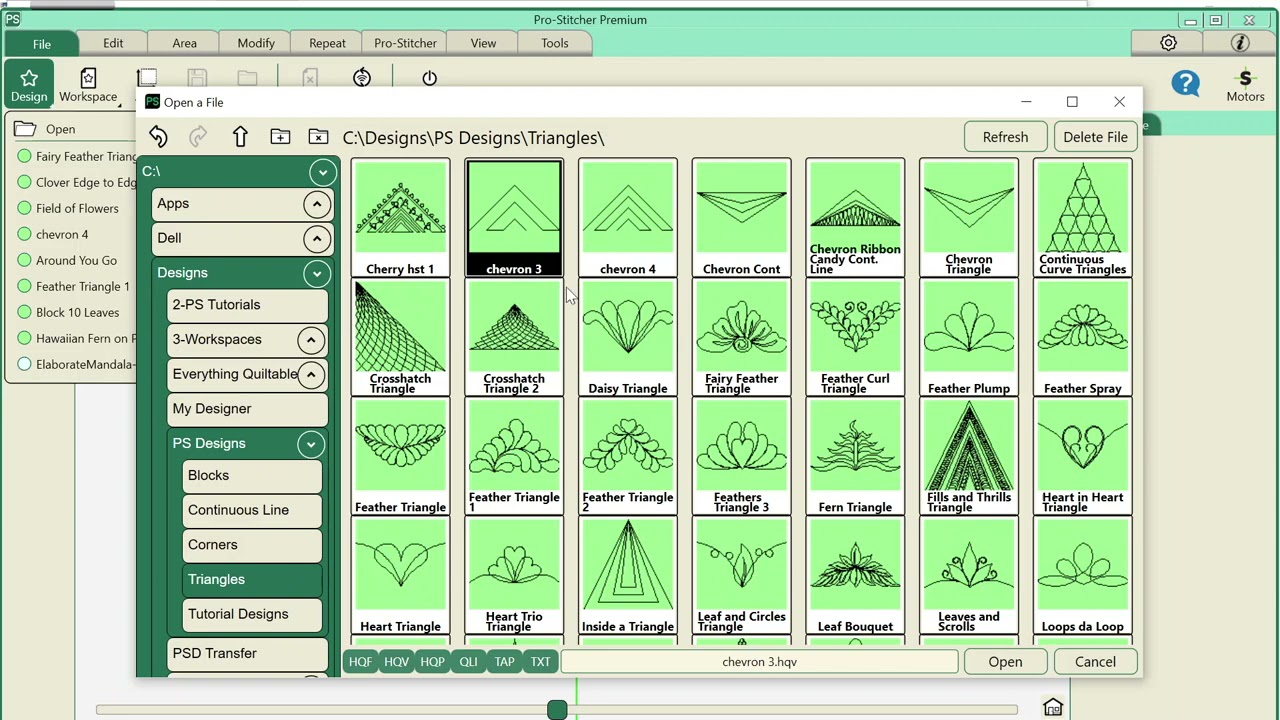Select the Fairy Feather Triangle thumbnail
Viewport: 1280px width, 720px height.
pyautogui.click(x=741, y=337)
